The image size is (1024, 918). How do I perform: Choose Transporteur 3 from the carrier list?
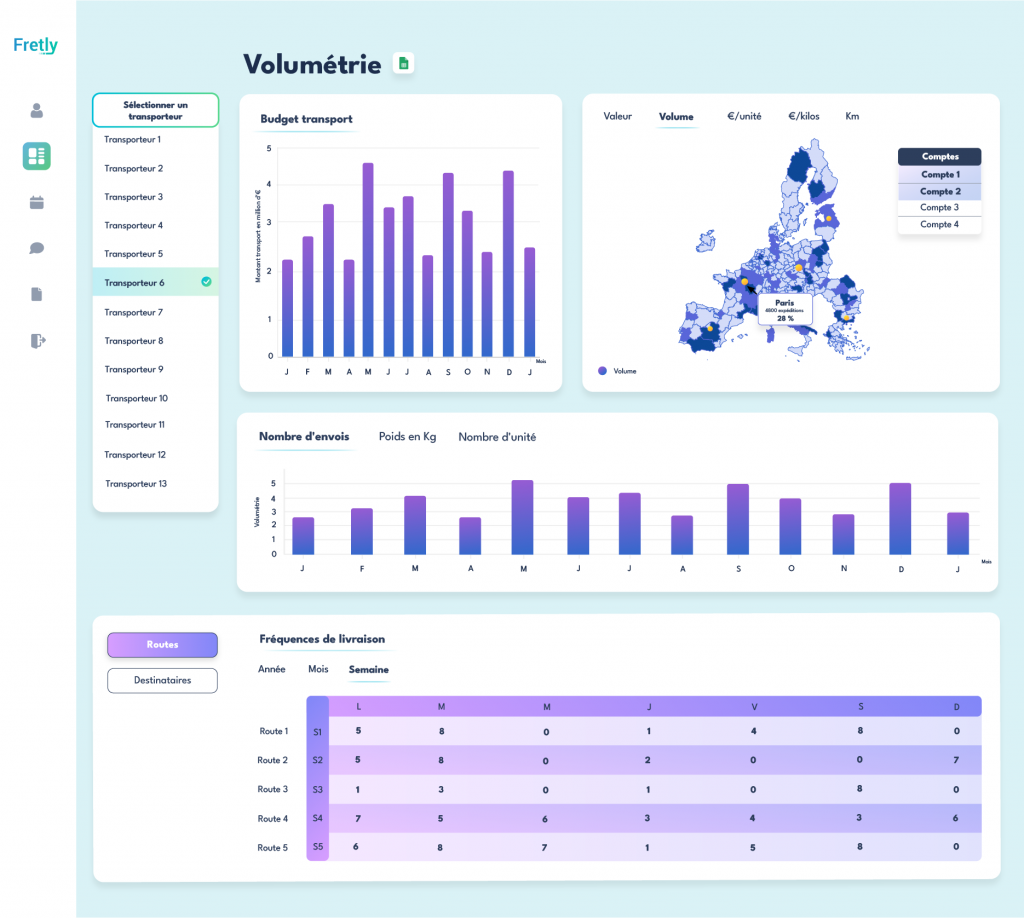(133, 197)
